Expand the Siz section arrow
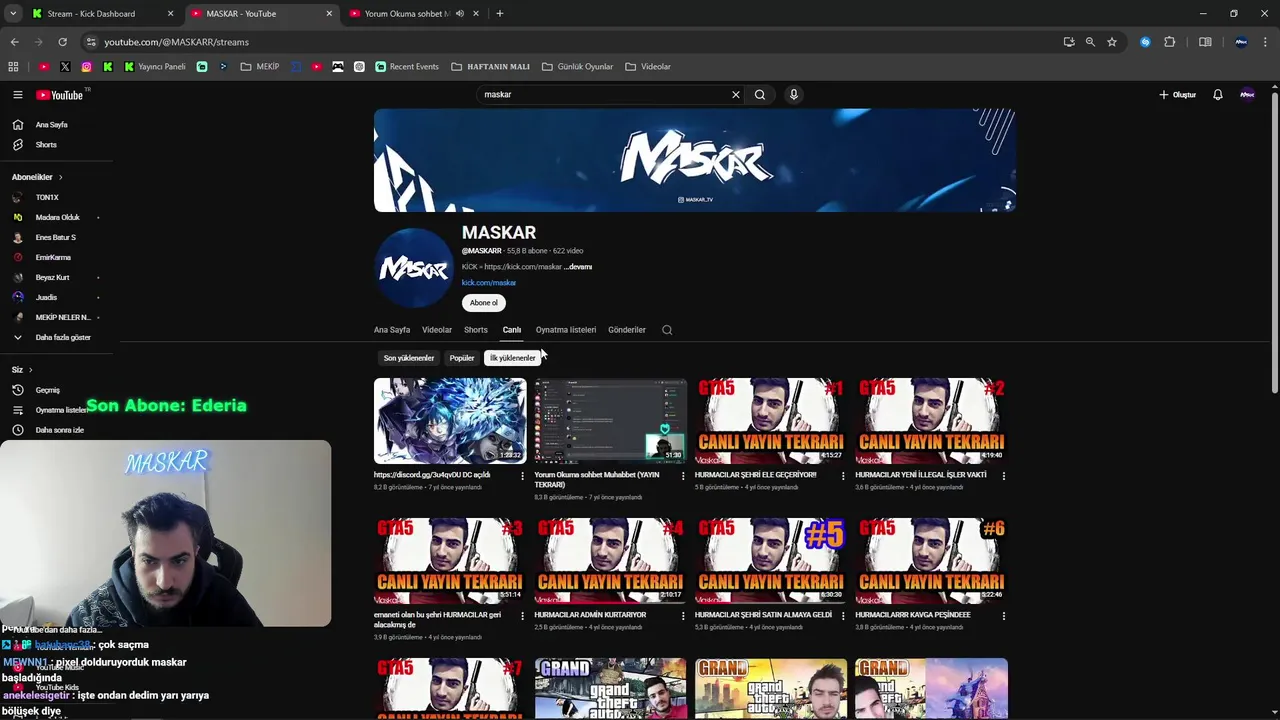Viewport: 1280px width, 720px height. (30, 370)
